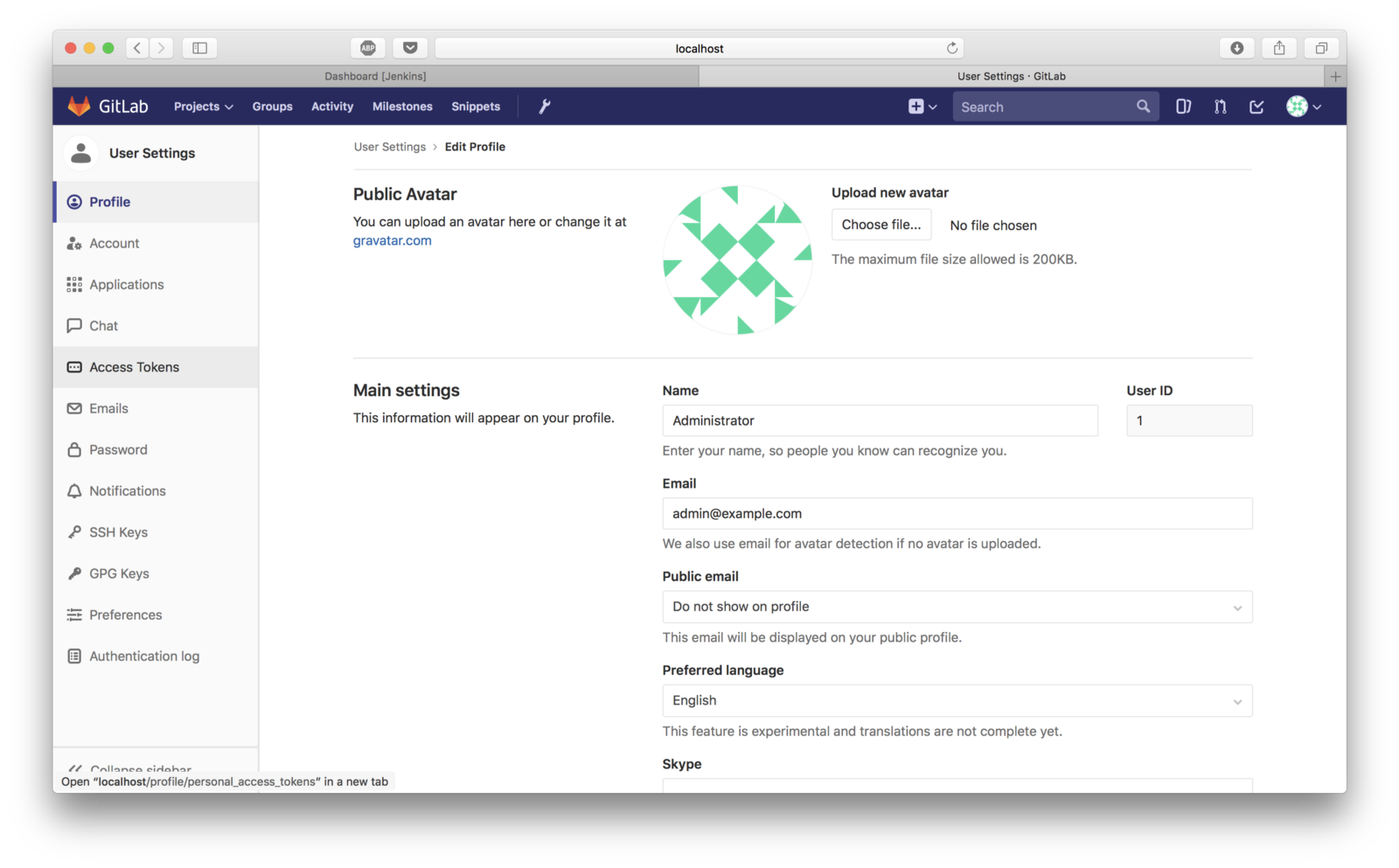Viewport: 1399px width, 868px height.
Task: Expand the Projects dropdown menu
Action: pyautogui.click(x=203, y=107)
